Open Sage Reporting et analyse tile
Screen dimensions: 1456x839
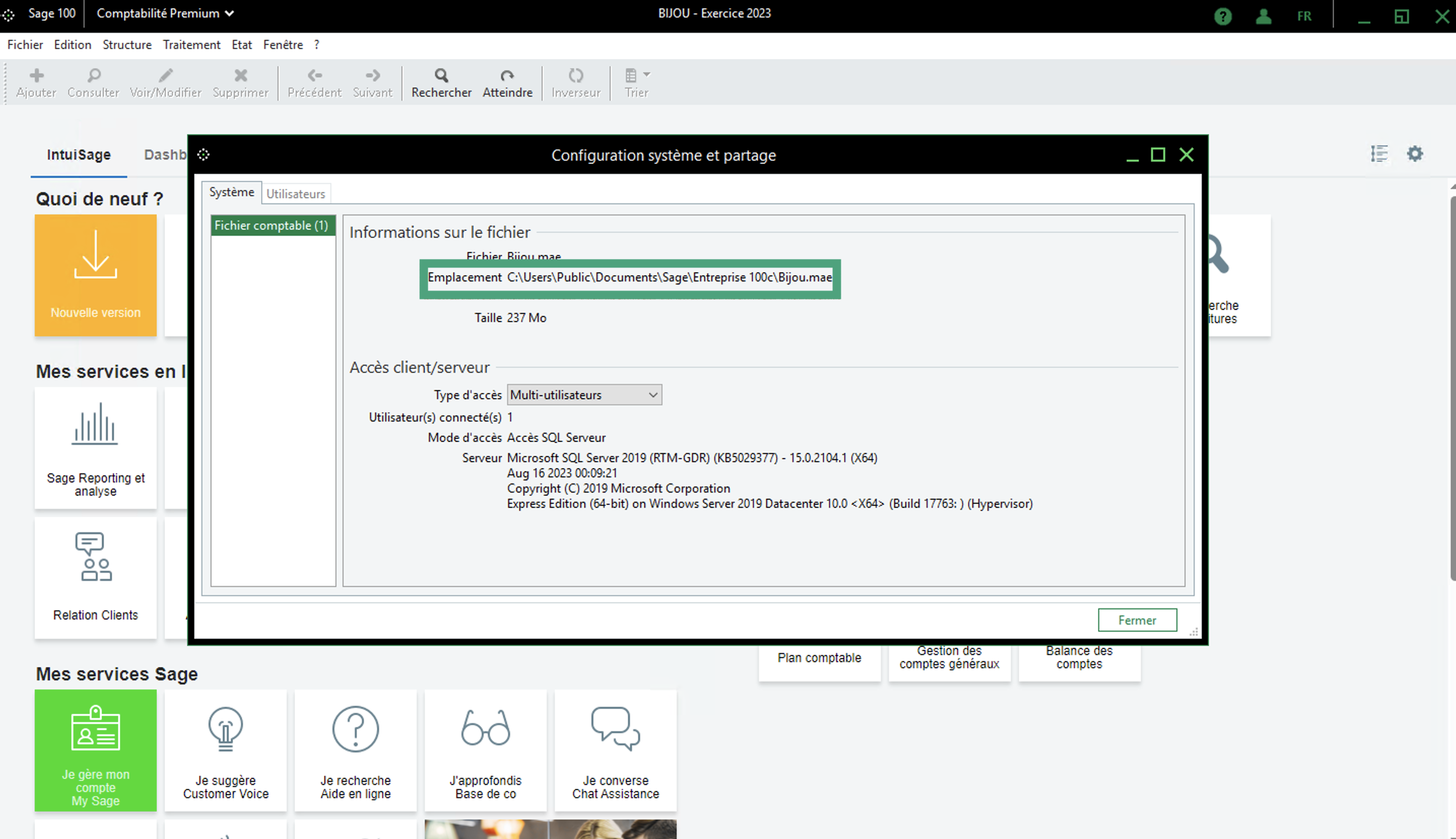[x=96, y=448]
